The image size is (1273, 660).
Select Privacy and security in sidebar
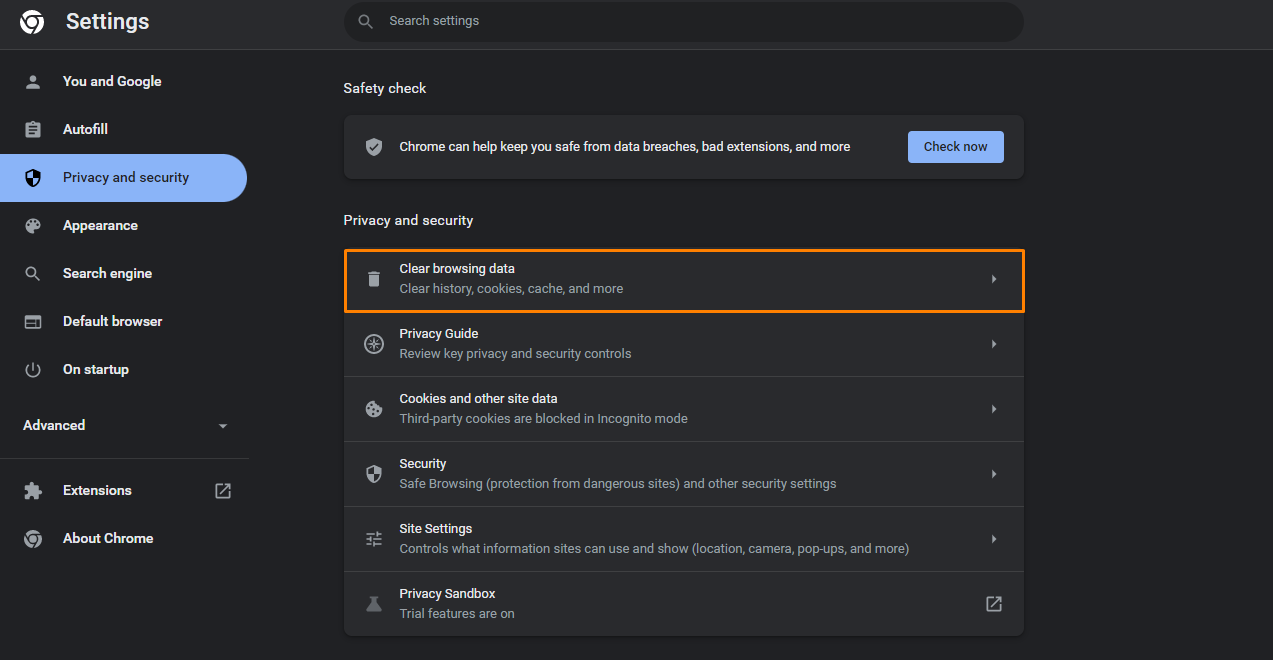[x=123, y=178]
